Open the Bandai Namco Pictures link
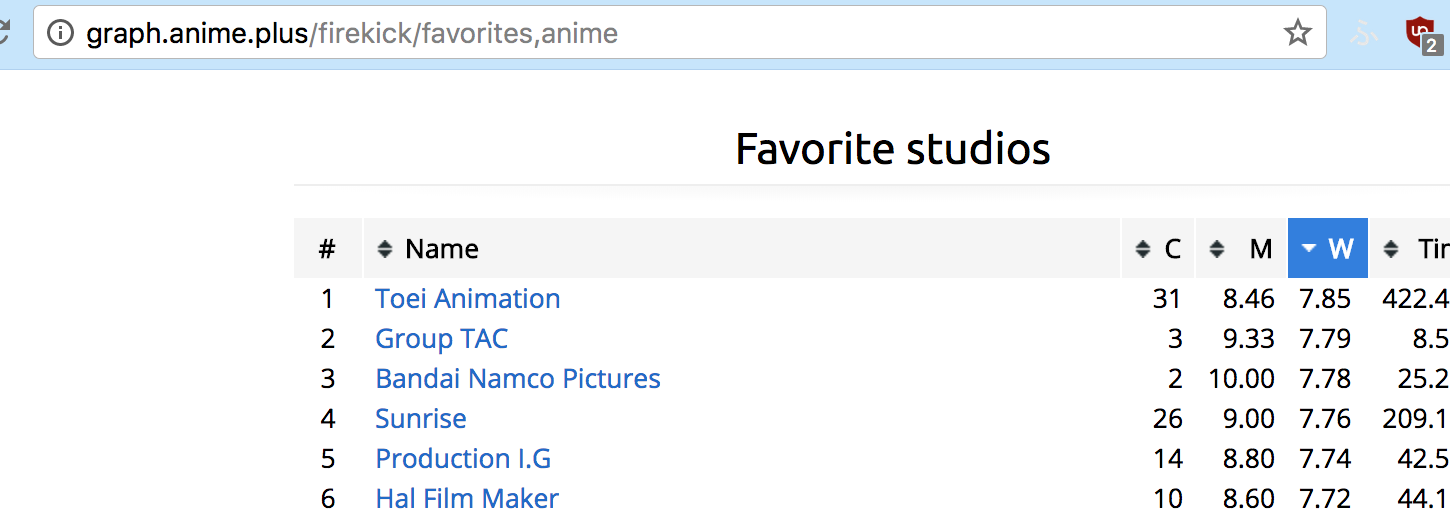The image size is (1450, 520). pyautogui.click(x=518, y=379)
